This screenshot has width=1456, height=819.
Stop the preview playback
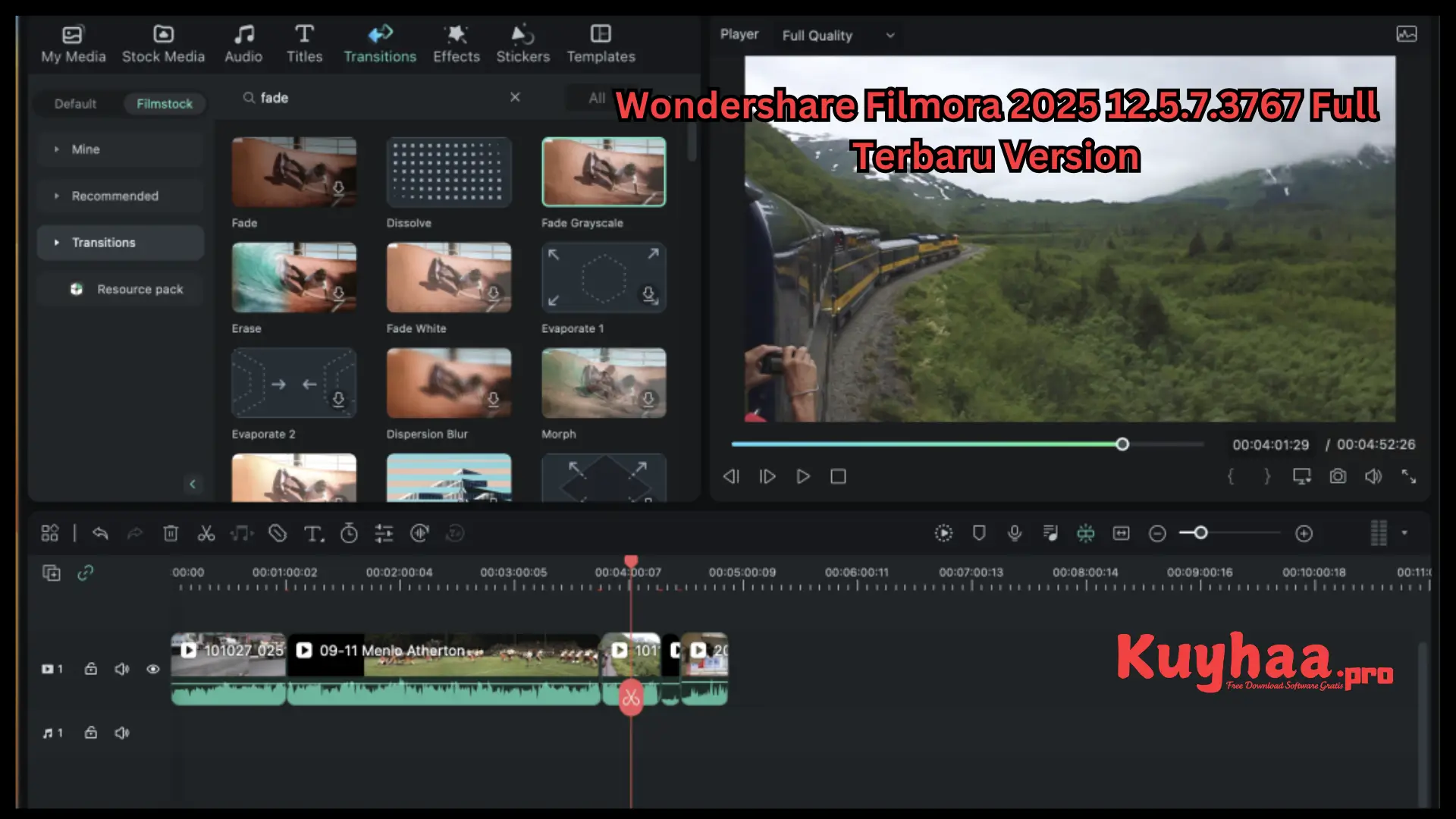[838, 476]
